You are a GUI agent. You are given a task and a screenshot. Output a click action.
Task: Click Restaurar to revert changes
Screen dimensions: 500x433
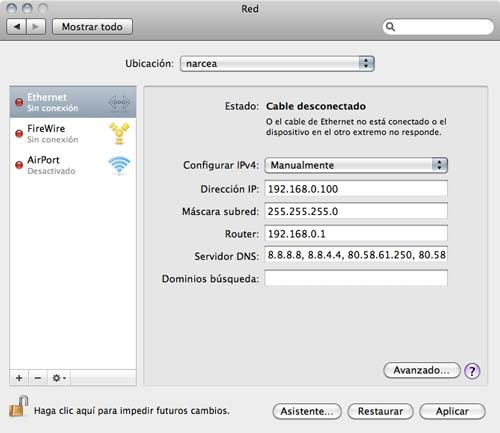point(380,411)
